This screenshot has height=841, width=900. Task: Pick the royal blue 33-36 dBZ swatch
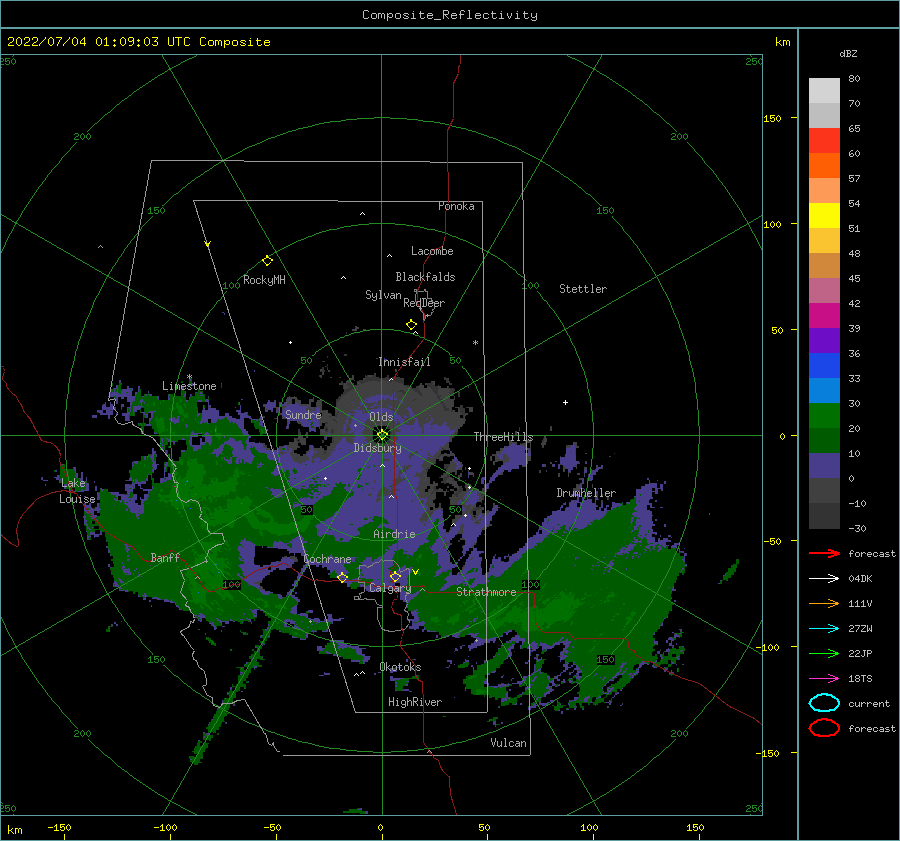(x=824, y=366)
